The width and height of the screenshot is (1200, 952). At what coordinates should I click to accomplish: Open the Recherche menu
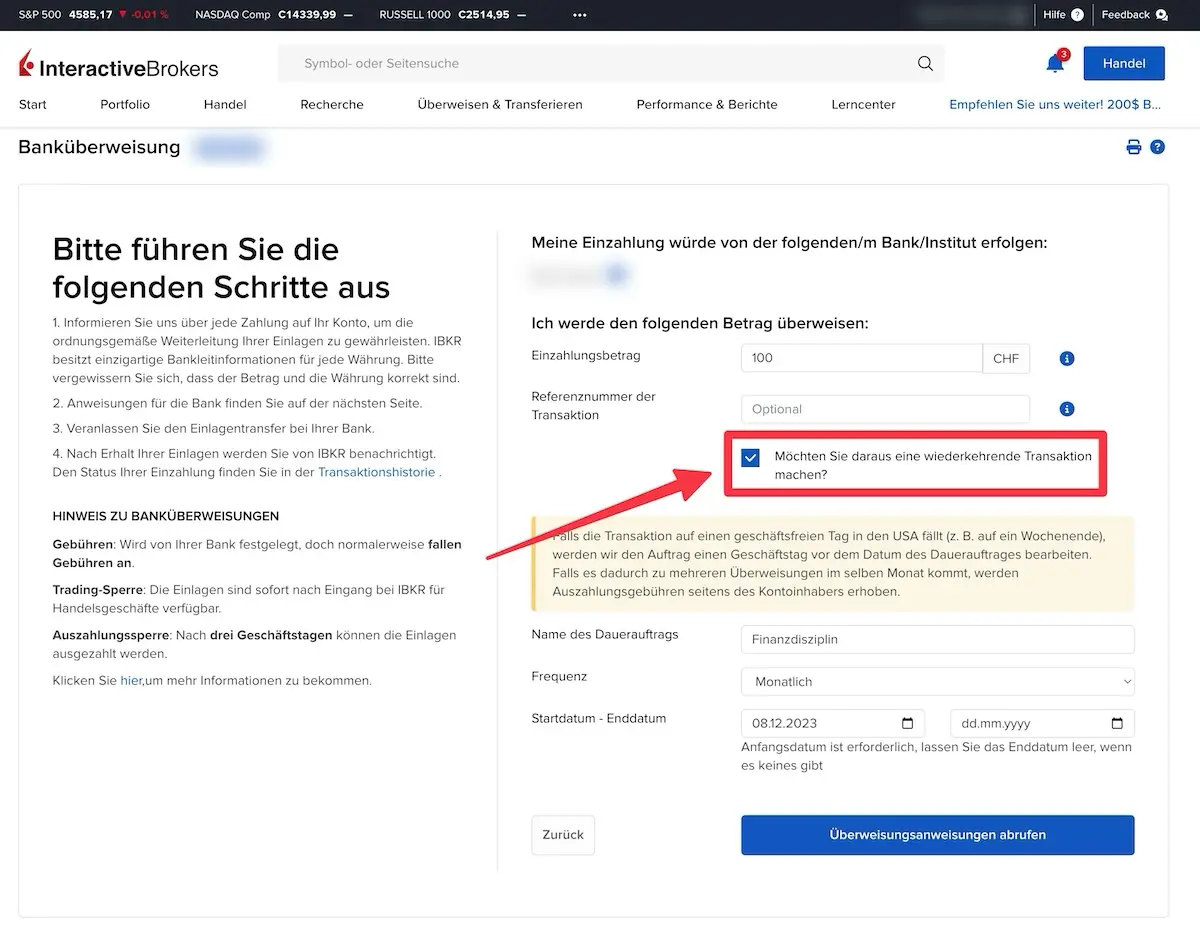[332, 104]
